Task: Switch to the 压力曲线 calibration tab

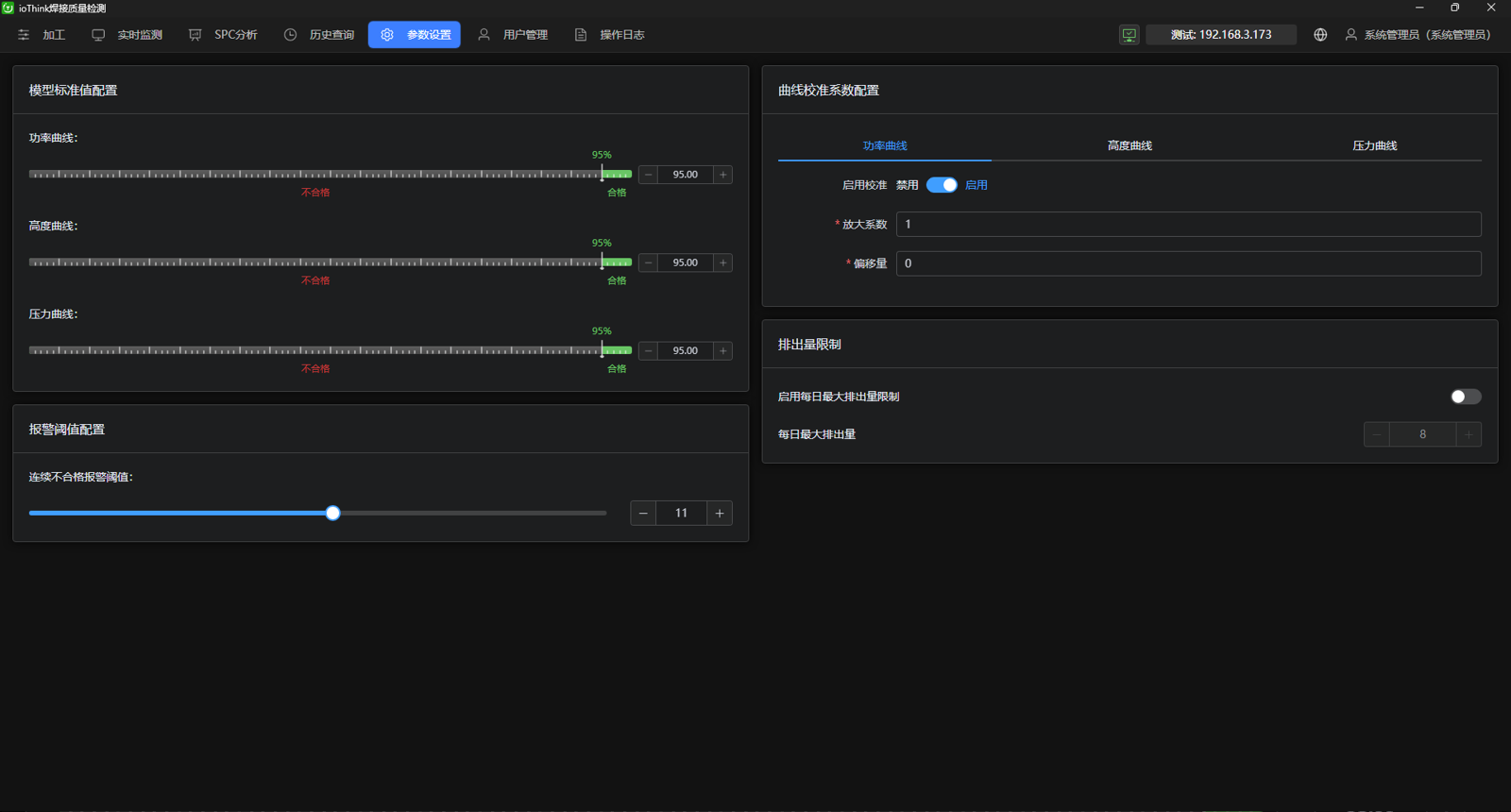Action: pyautogui.click(x=1375, y=145)
